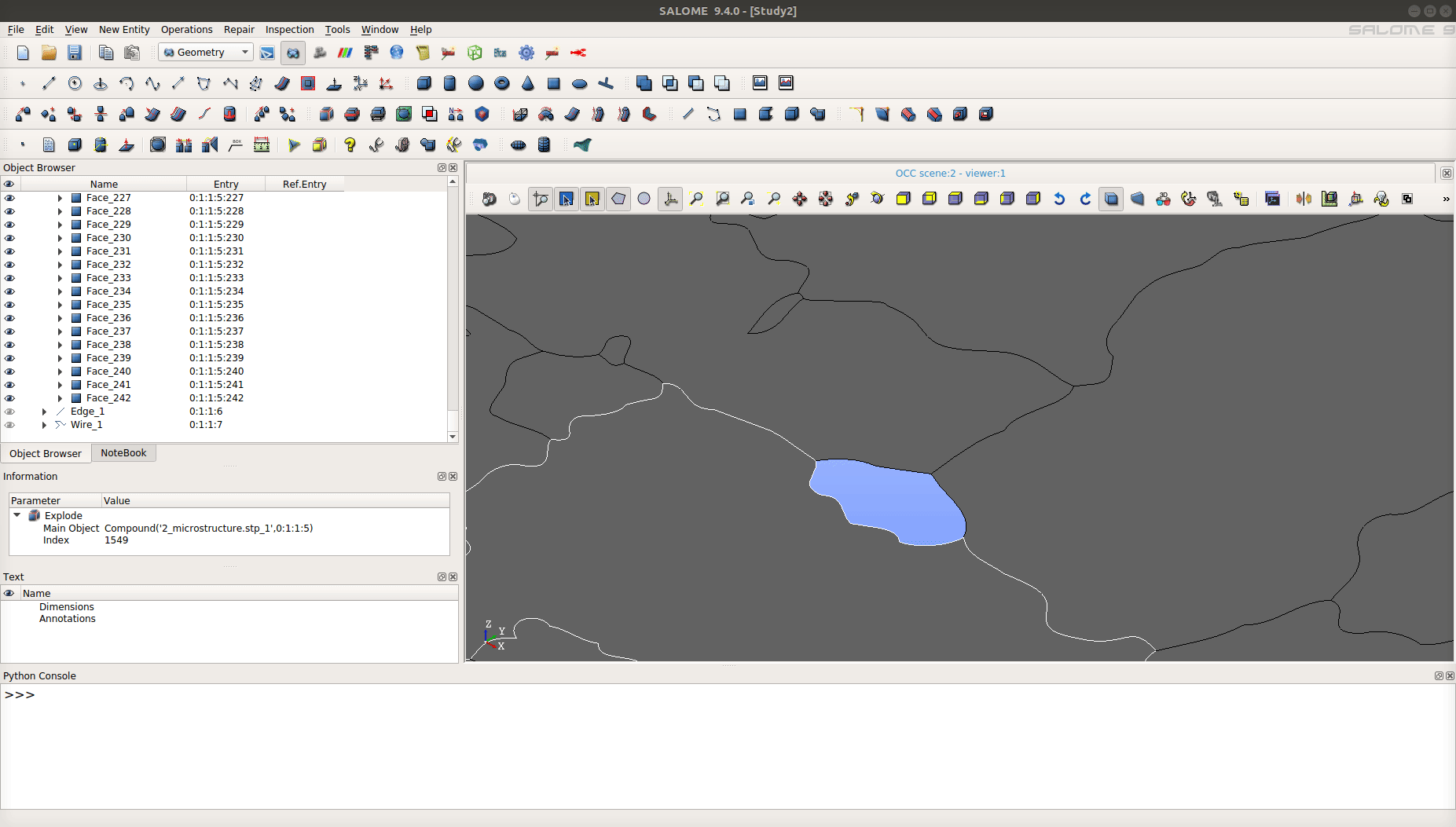Toggle circle selection style
1456x827 pixels.
644,199
